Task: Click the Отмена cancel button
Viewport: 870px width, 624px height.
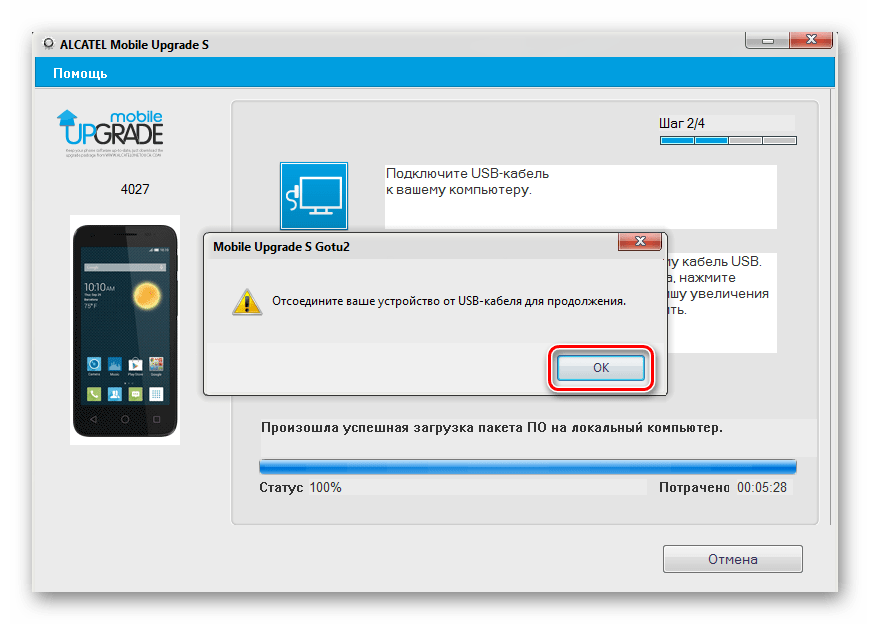Action: pyautogui.click(x=732, y=559)
